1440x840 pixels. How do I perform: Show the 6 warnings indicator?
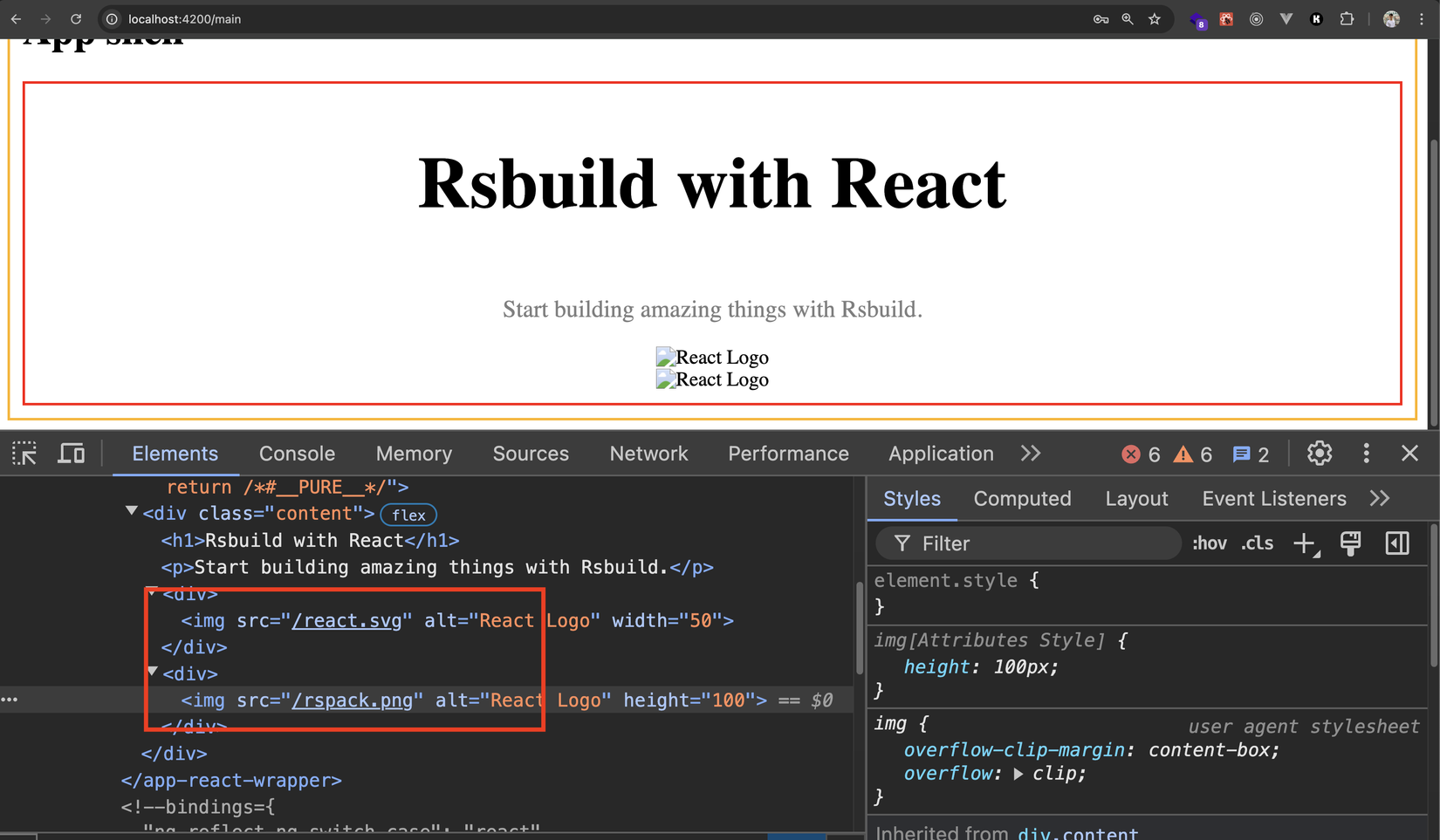pyautogui.click(x=1193, y=454)
